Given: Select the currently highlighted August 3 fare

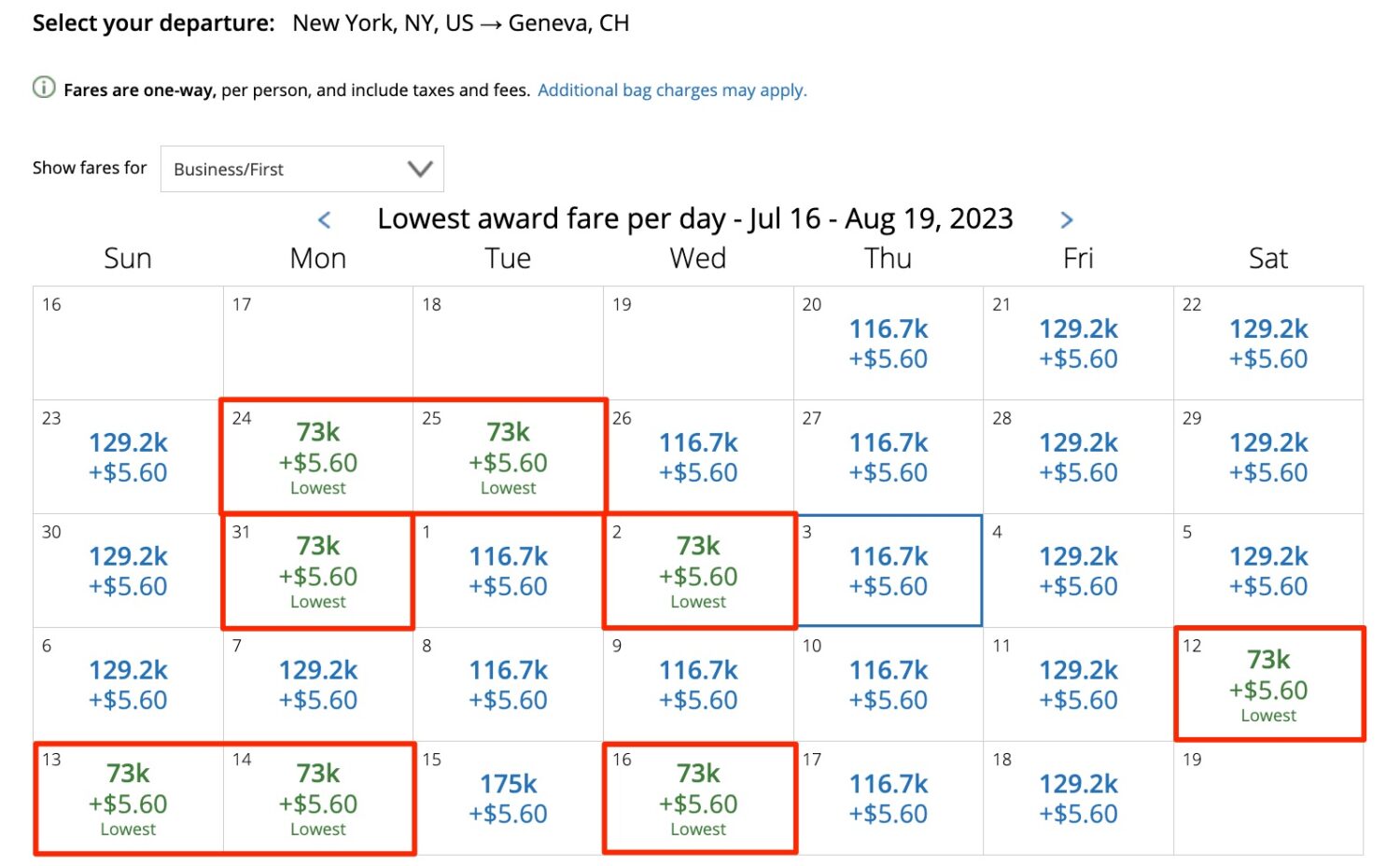Looking at the screenshot, I should point(888,571).
